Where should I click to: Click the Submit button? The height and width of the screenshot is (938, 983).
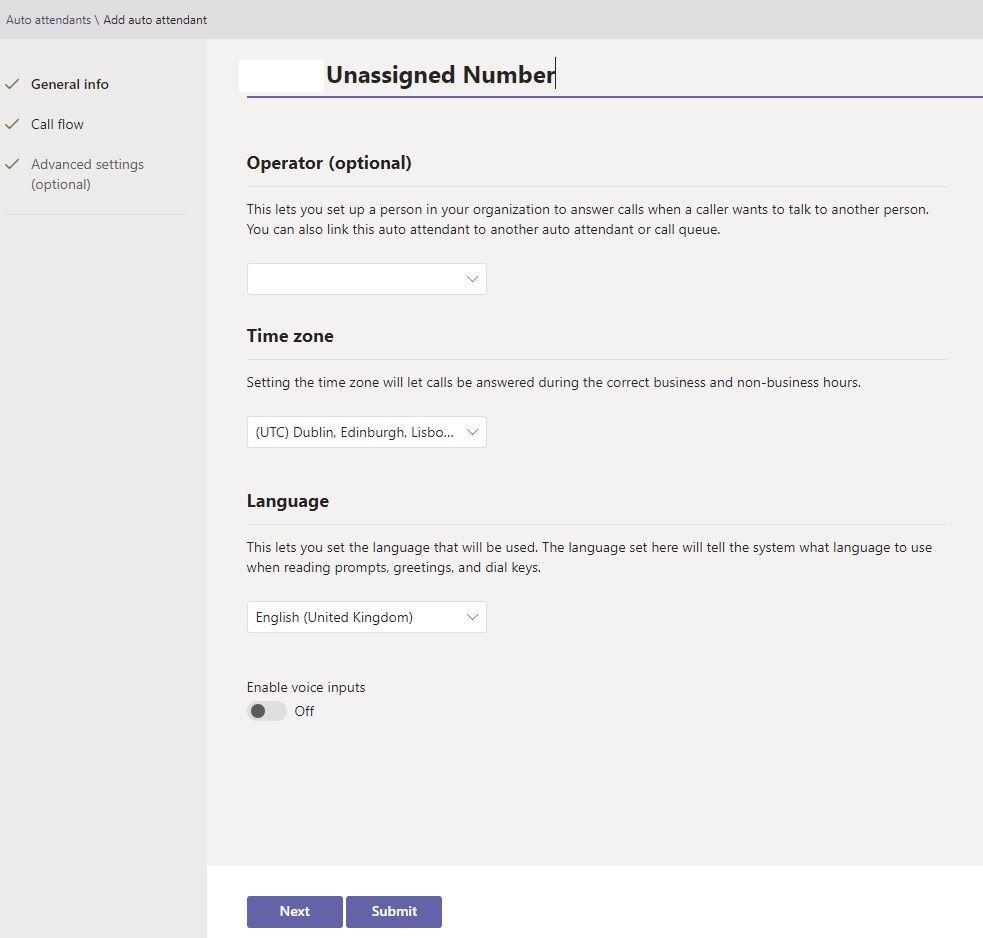point(394,912)
